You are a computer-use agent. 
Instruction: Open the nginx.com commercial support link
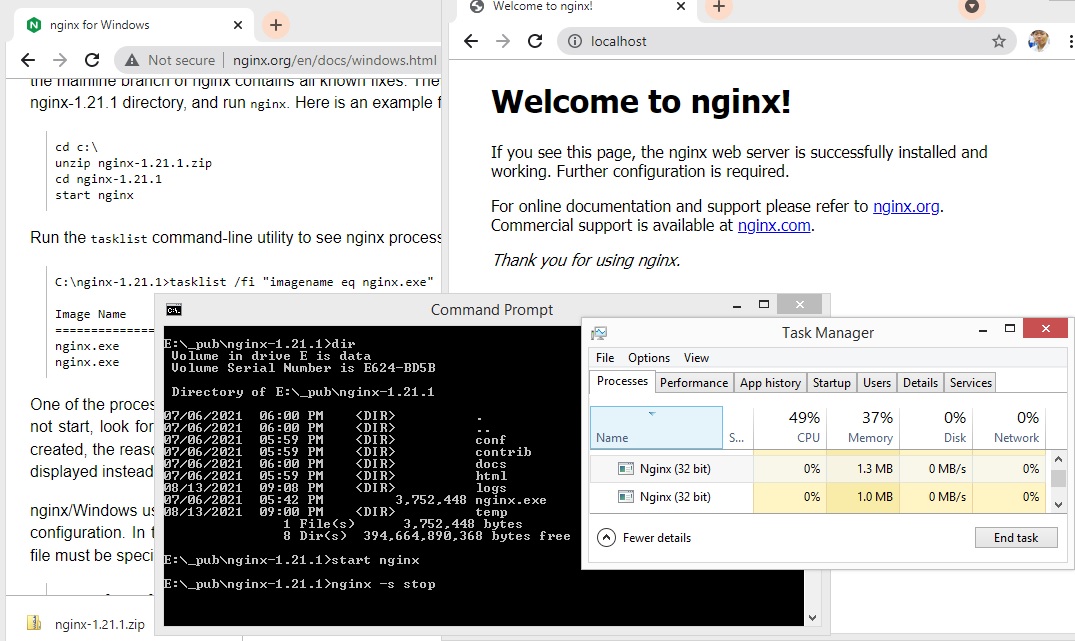(773, 226)
